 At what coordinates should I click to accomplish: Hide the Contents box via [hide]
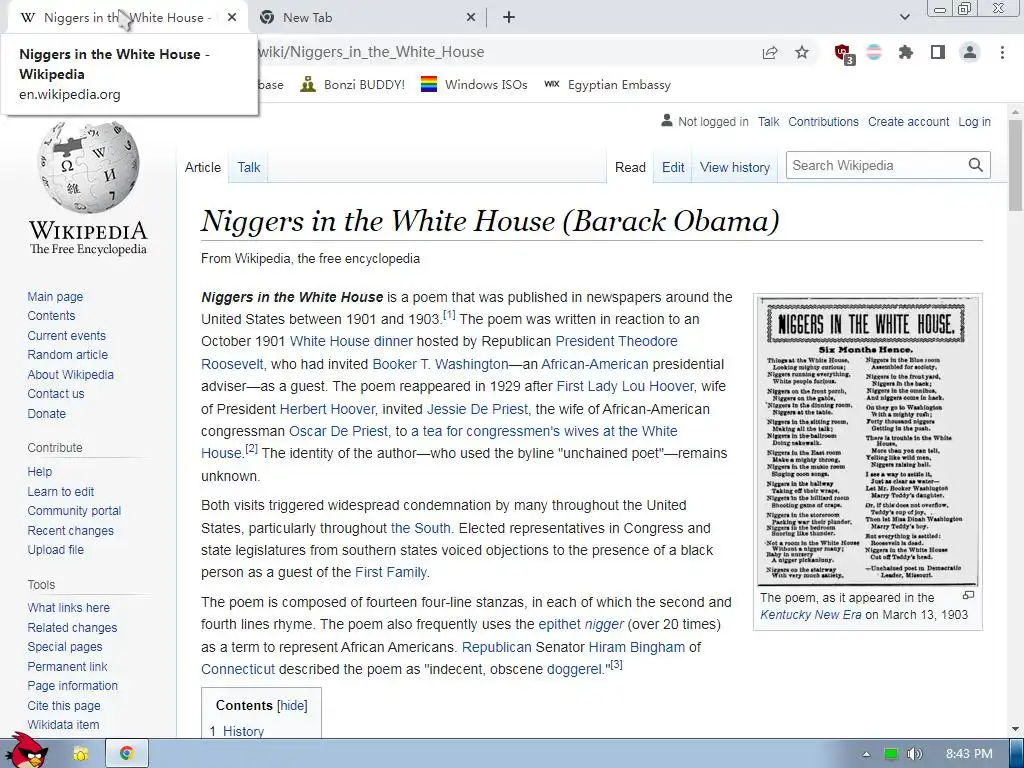click(292, 705)
